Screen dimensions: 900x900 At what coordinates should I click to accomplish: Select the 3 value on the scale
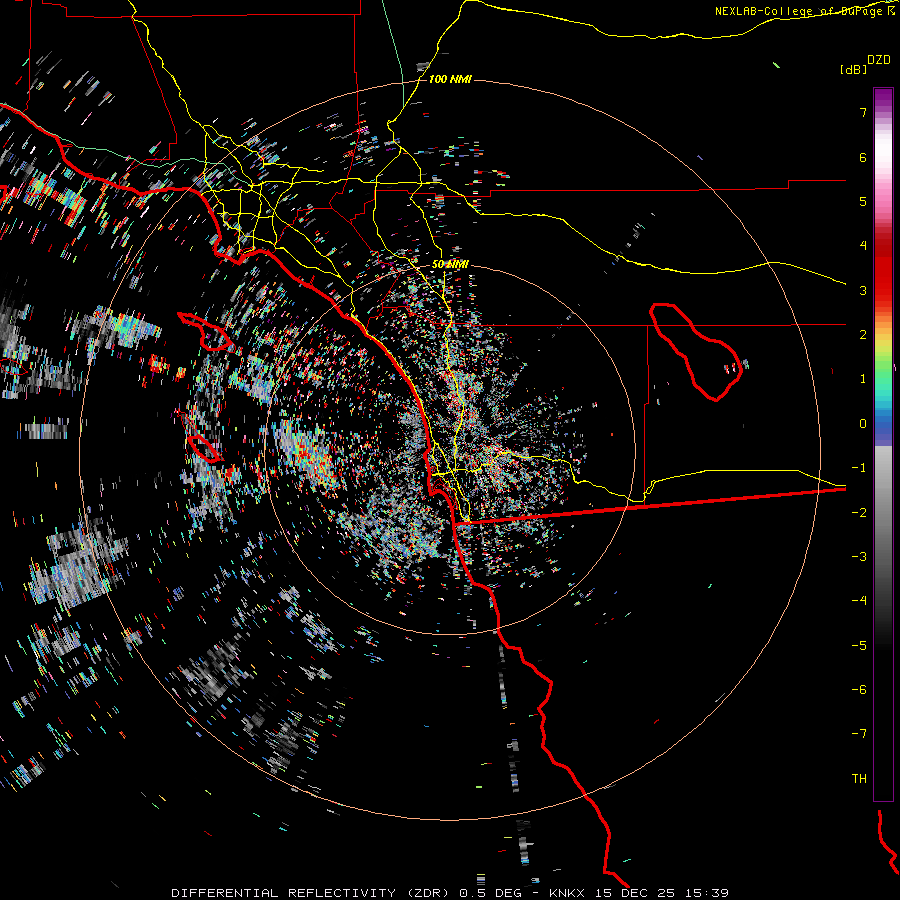pos(863,290)
